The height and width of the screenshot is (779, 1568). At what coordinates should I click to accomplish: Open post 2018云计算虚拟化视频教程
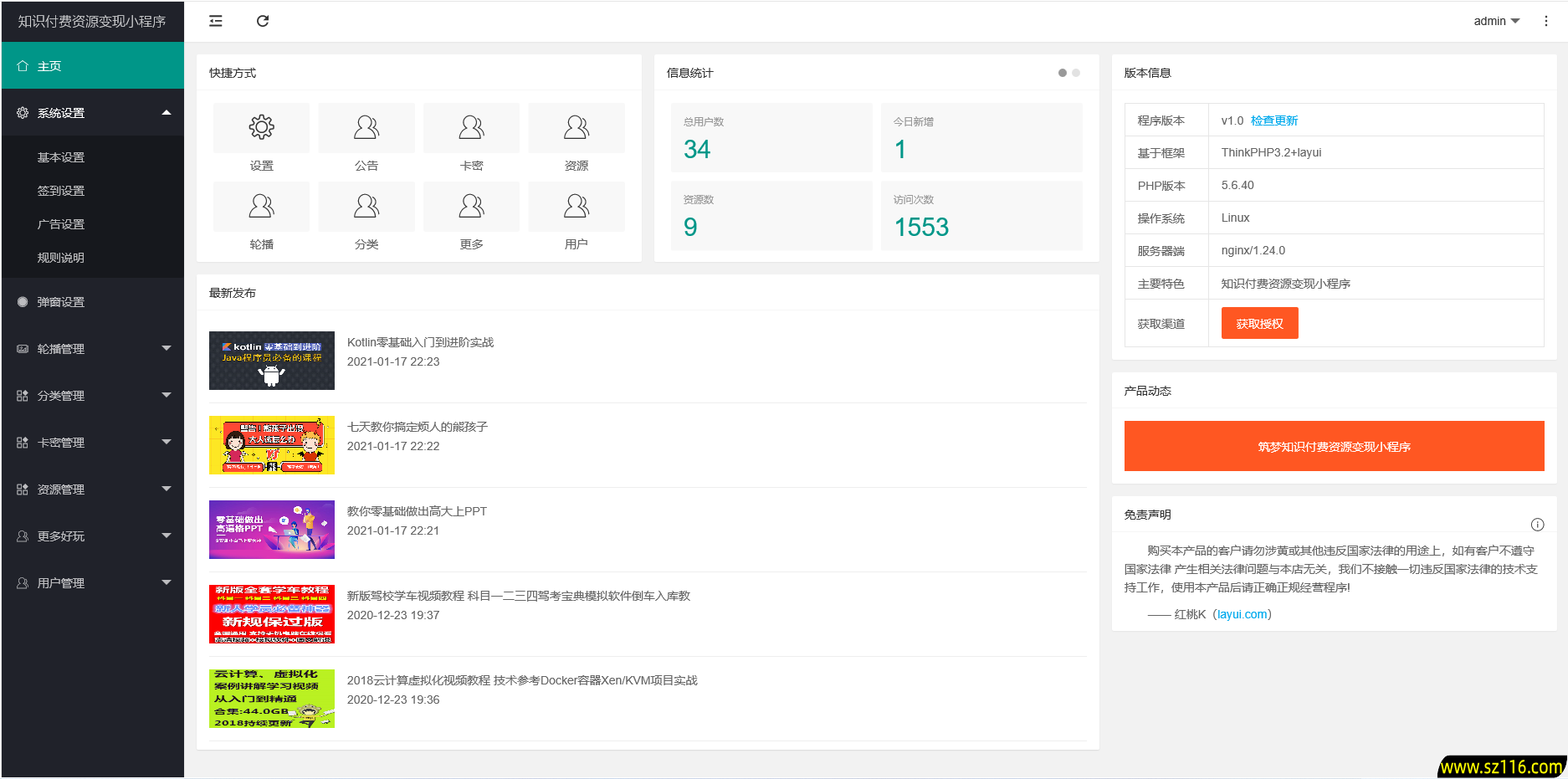[522, 680]
